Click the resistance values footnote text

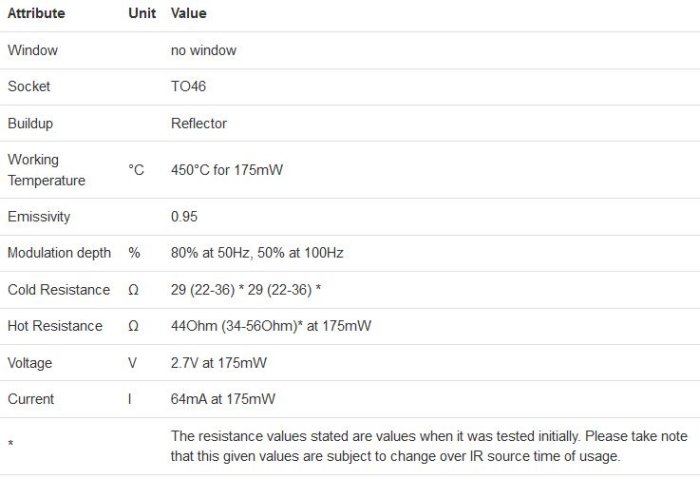[396, 446]
